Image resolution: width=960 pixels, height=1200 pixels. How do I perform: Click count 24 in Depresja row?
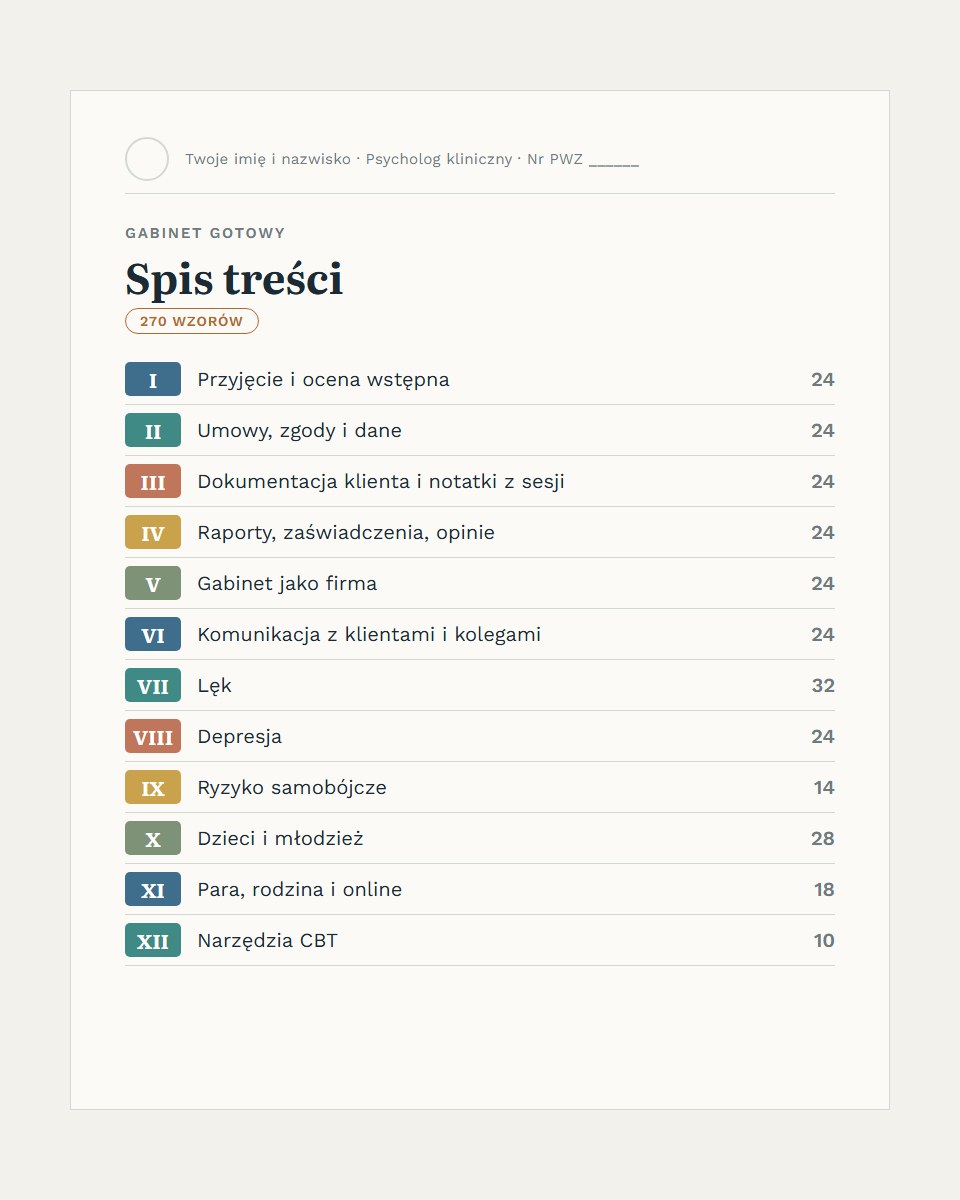click(x=823, y=736)
